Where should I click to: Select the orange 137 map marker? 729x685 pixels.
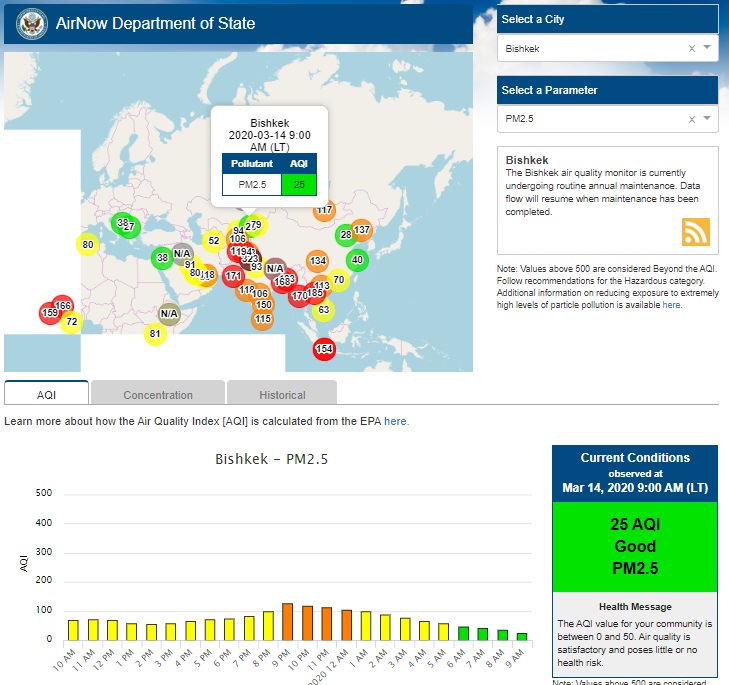[362, 230]
